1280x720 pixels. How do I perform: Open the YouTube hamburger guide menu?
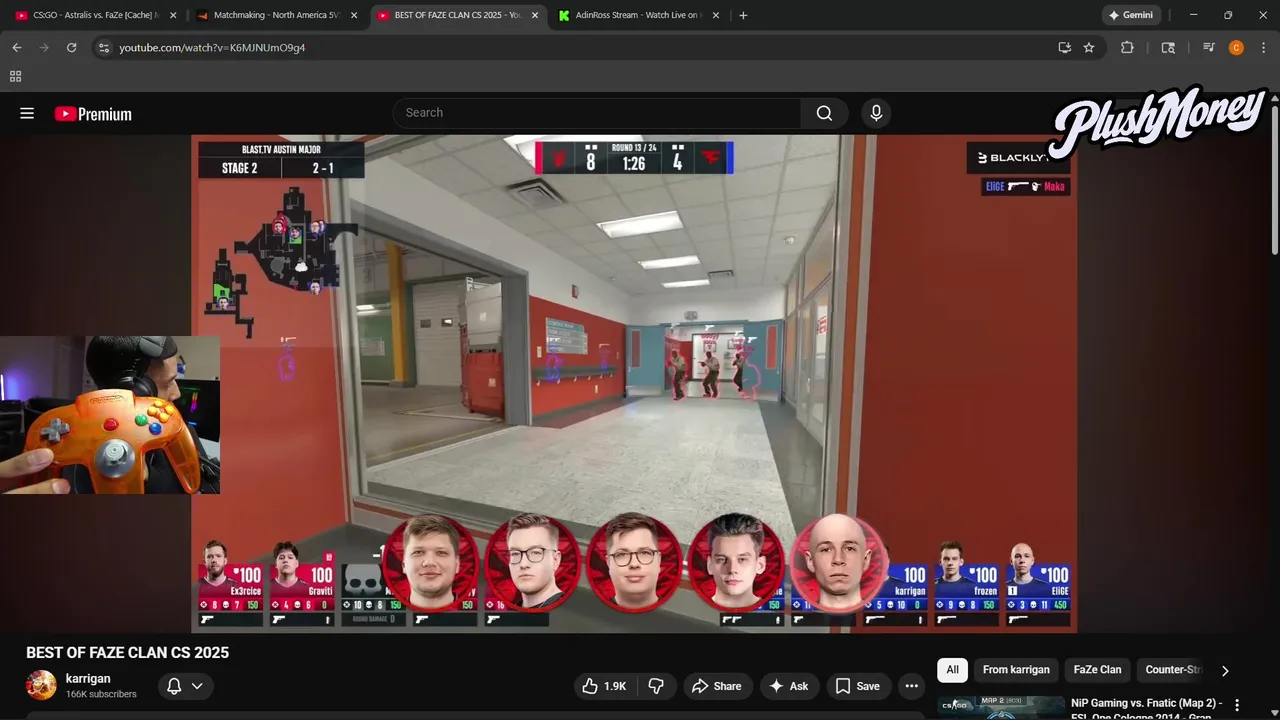pyautogui.click(x=27, y=114)
